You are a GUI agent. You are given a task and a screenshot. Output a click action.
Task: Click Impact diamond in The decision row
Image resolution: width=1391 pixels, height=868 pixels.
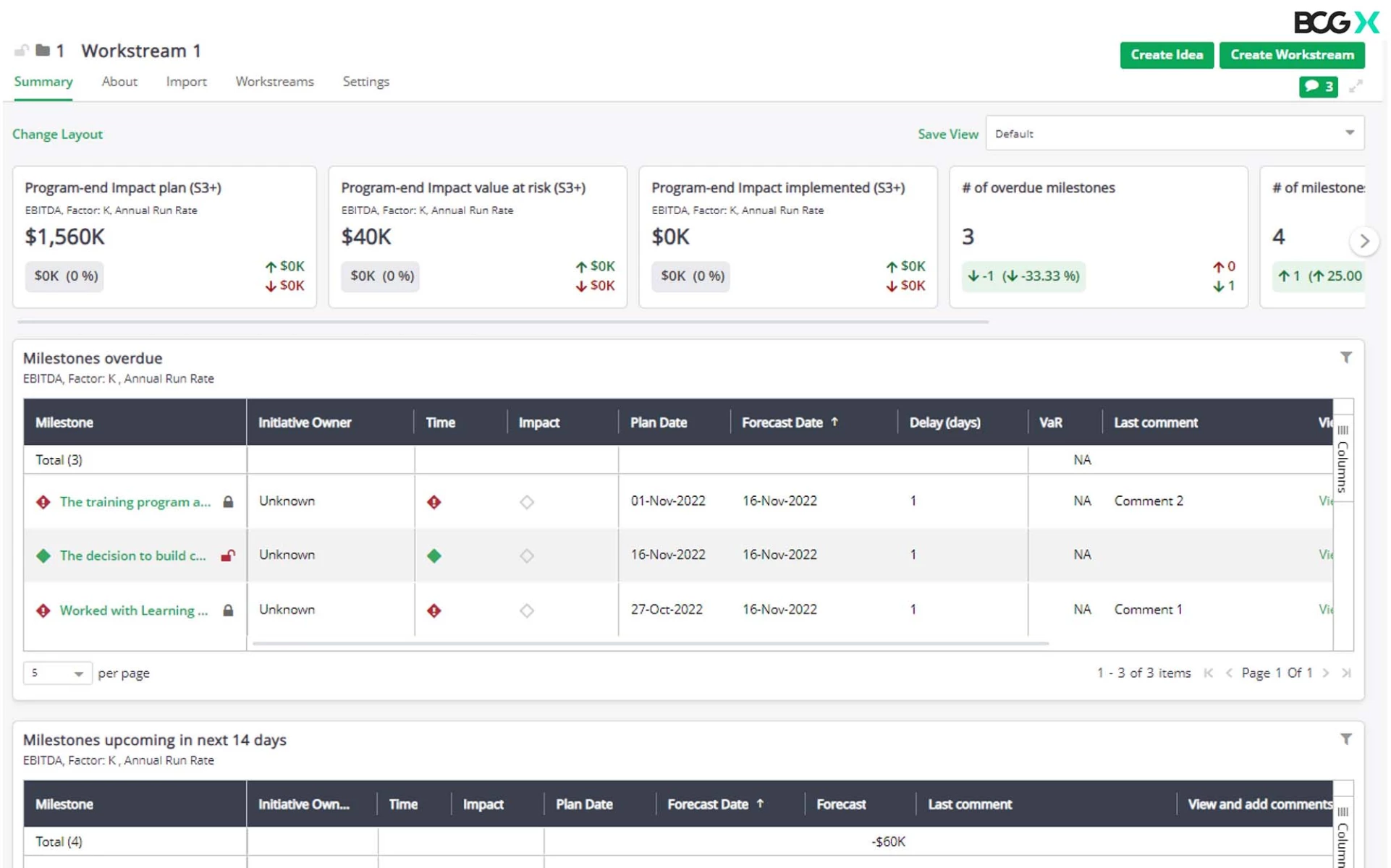point(527,556)
